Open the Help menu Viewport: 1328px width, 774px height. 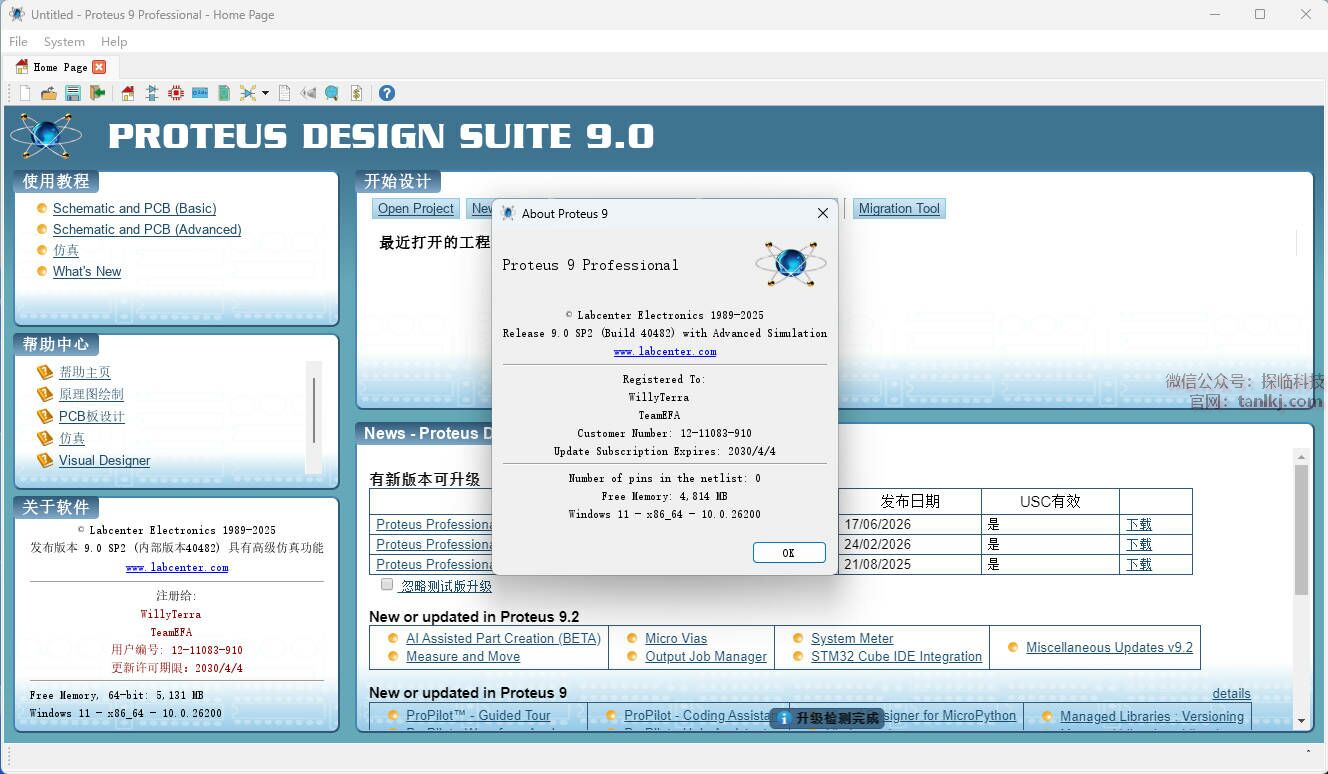pyautogui.click(x=114, y=42)
